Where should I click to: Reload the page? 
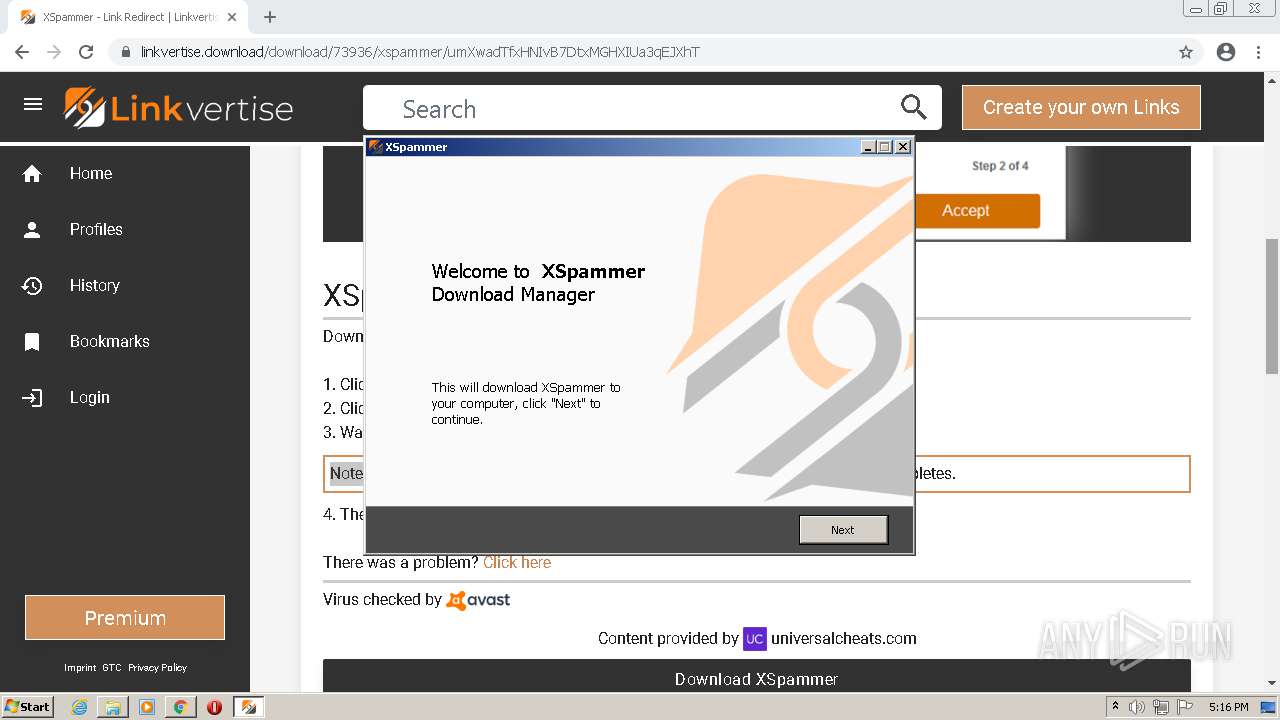tap(86, 52)
